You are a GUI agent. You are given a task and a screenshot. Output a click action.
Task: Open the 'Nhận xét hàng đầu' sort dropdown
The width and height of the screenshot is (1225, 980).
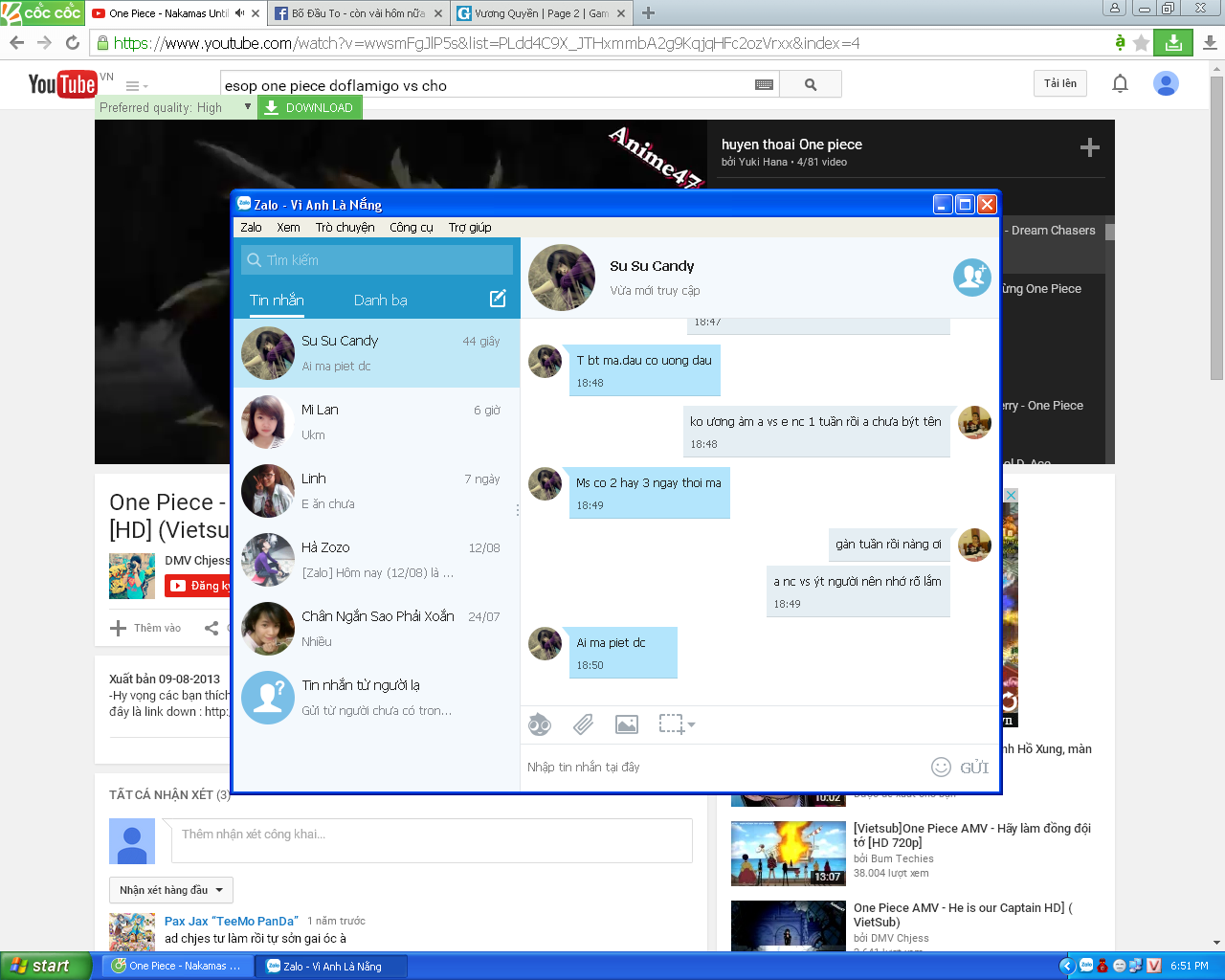point(171,890)
